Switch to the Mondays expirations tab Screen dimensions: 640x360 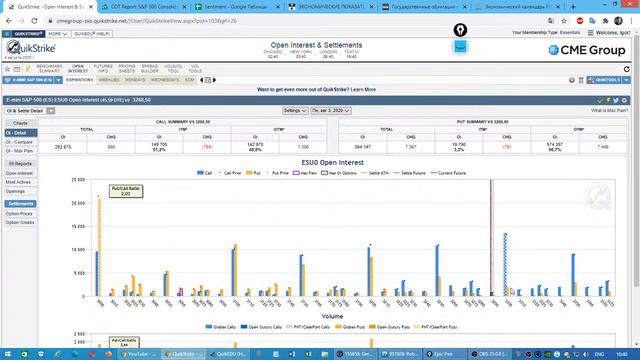135,80
